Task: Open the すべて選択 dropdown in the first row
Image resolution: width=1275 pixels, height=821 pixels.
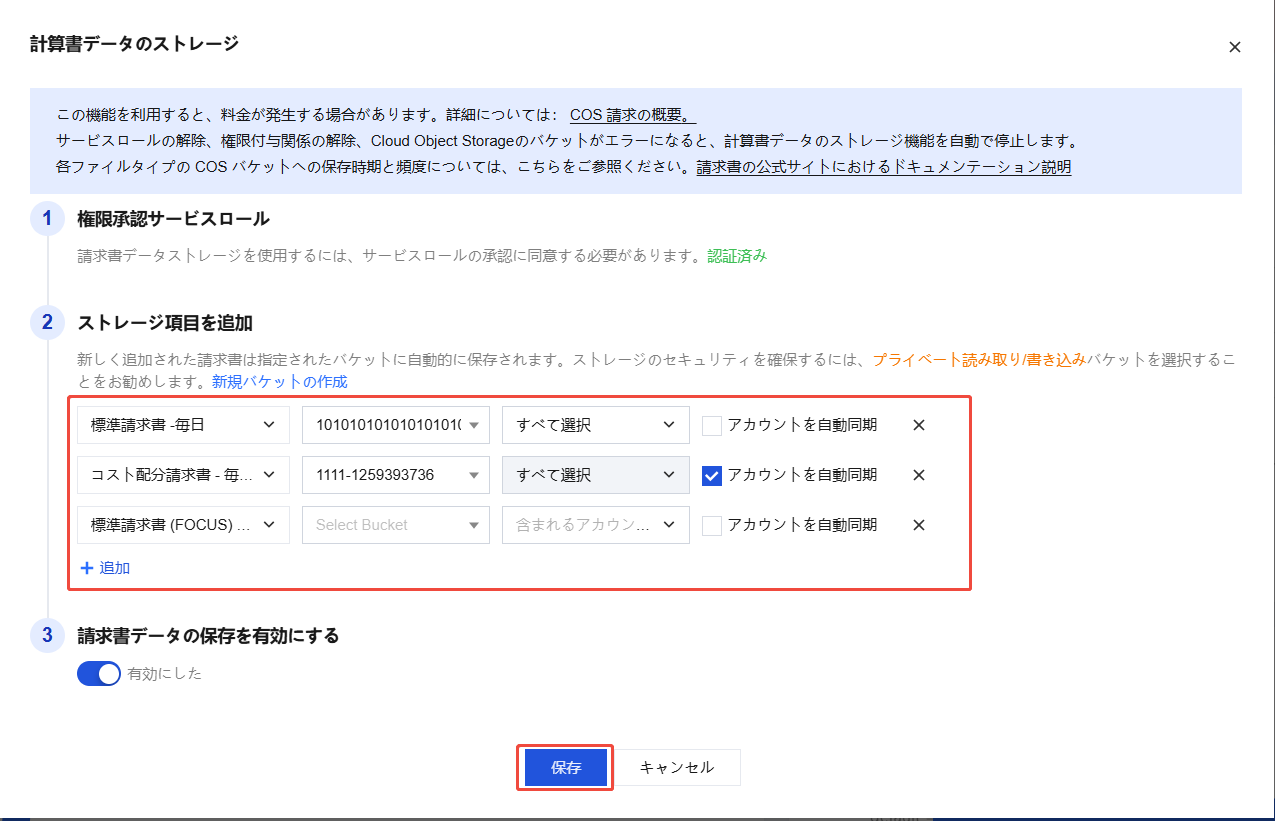Action: [x=596, y=425]
